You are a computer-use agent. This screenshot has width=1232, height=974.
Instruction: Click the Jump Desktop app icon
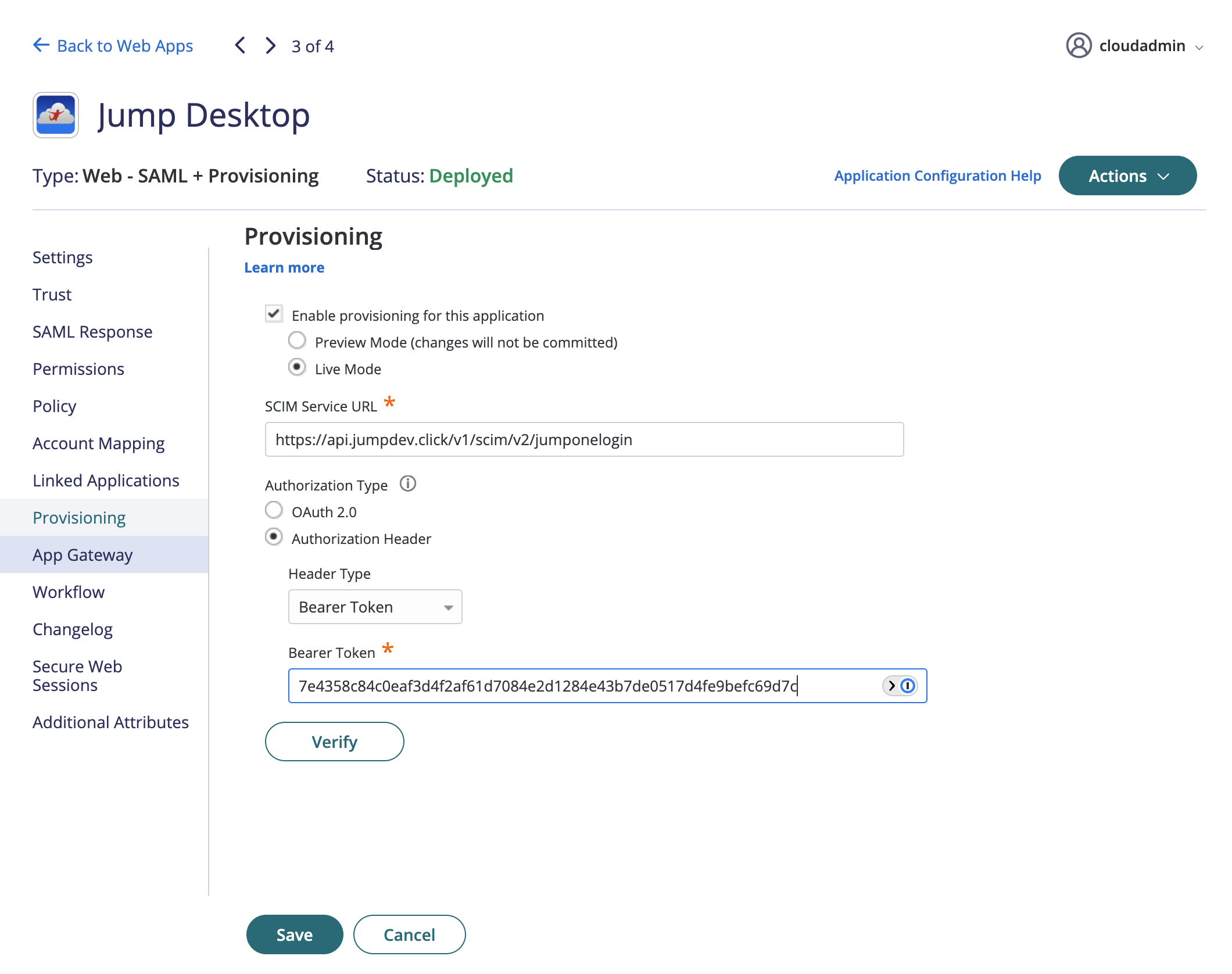(x=56, y=115)
